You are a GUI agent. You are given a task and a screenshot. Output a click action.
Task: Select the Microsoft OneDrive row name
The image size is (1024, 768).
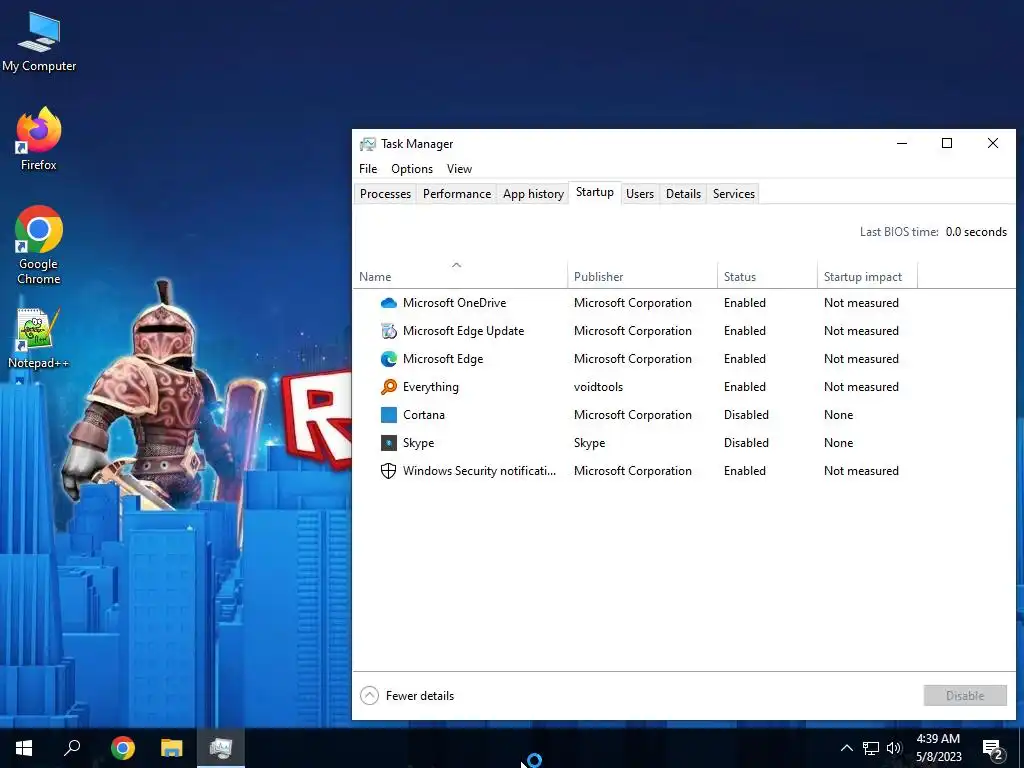455,303
